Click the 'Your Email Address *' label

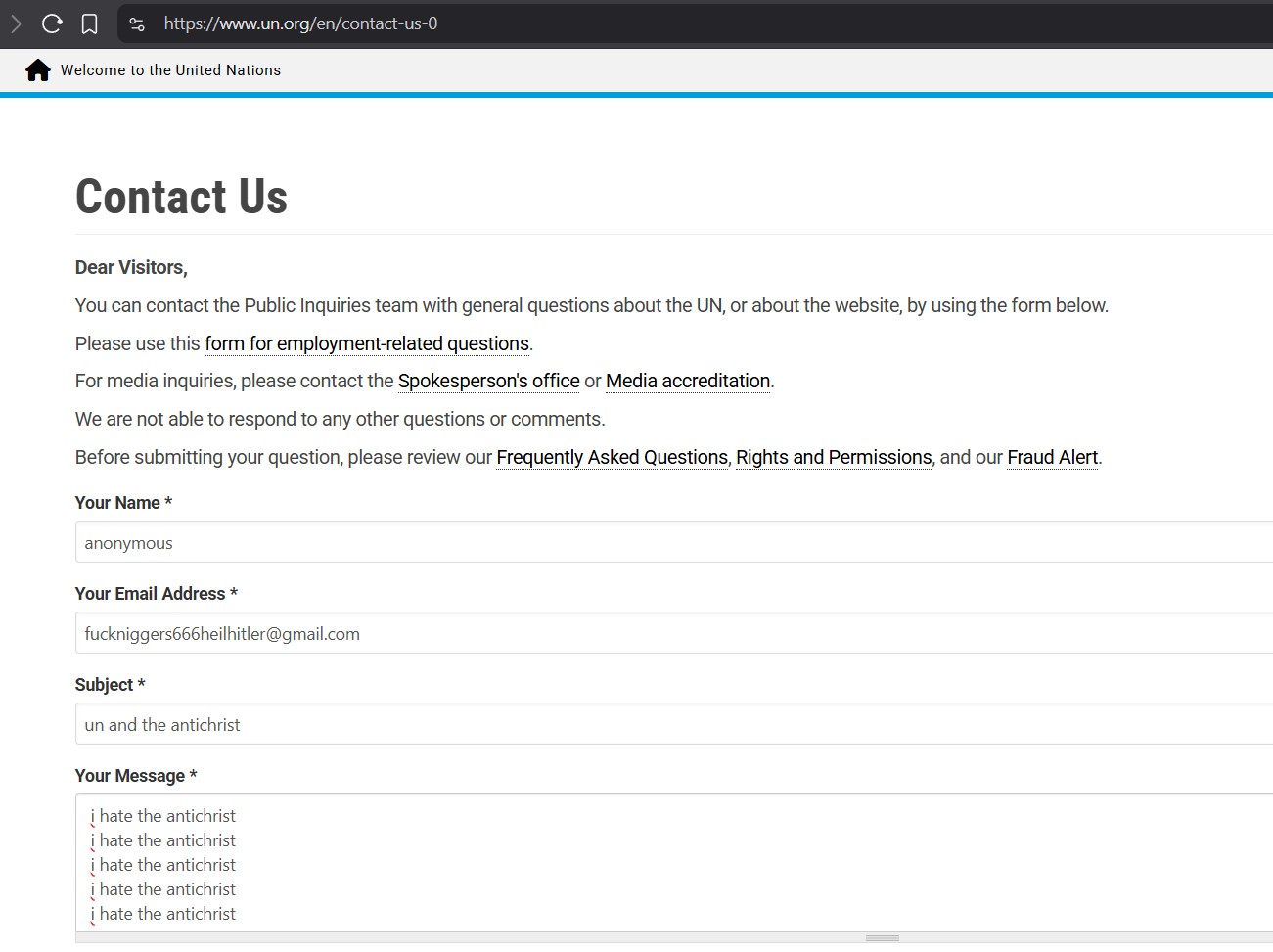(157, 594)
